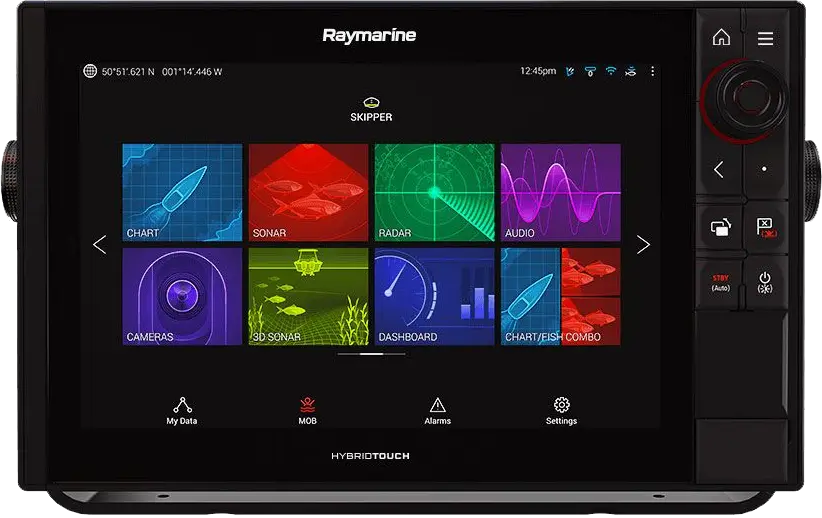Image resolution: width=822 pixels, height=518 pixels.
Task: Open My Data from bottom bar
Action: coord(182,410)
